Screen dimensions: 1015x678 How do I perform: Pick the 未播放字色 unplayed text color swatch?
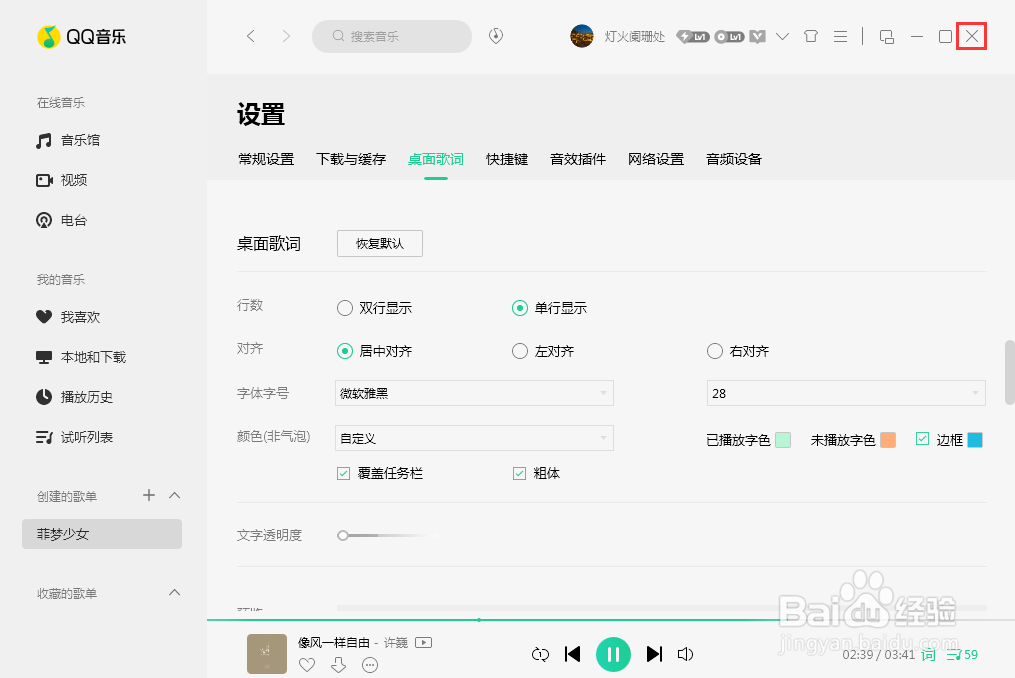point(888,439)
